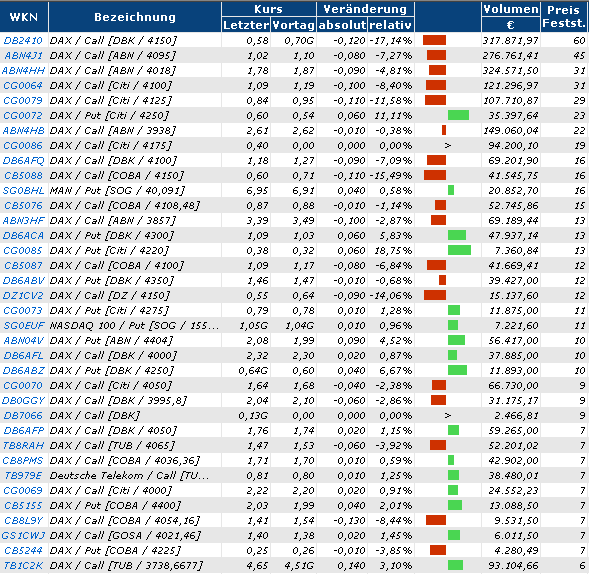Click the relativ column header

tap(391, 25)
